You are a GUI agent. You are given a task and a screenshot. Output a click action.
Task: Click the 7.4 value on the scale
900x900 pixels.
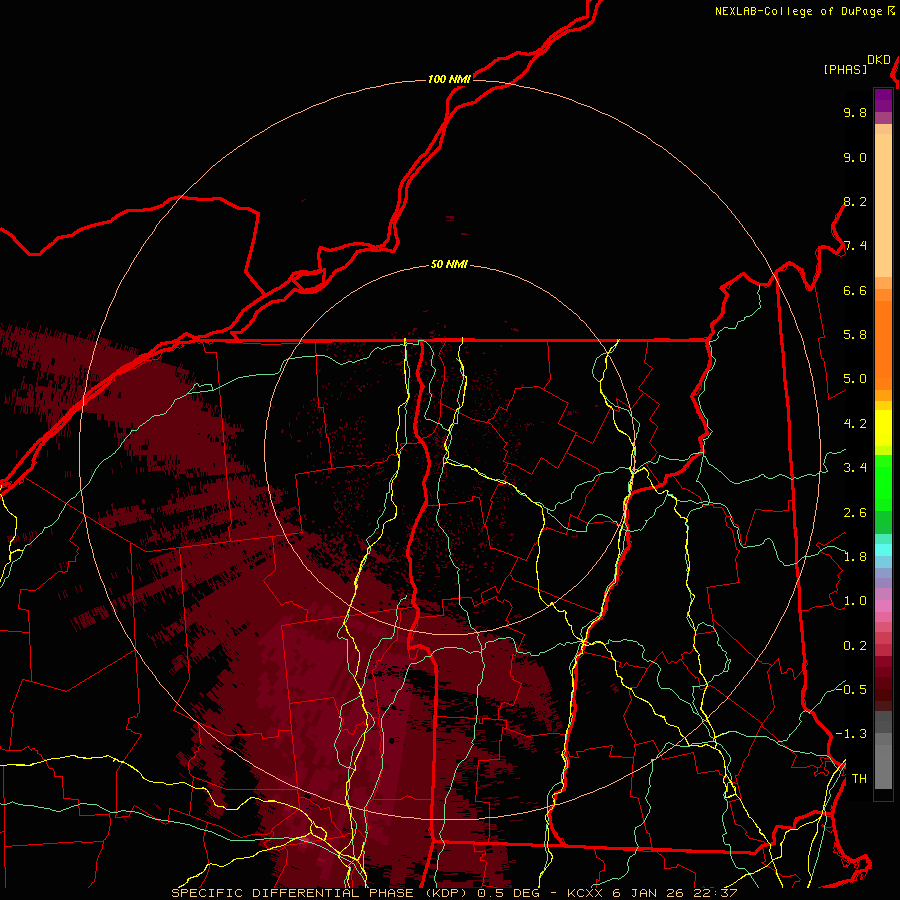855,246
